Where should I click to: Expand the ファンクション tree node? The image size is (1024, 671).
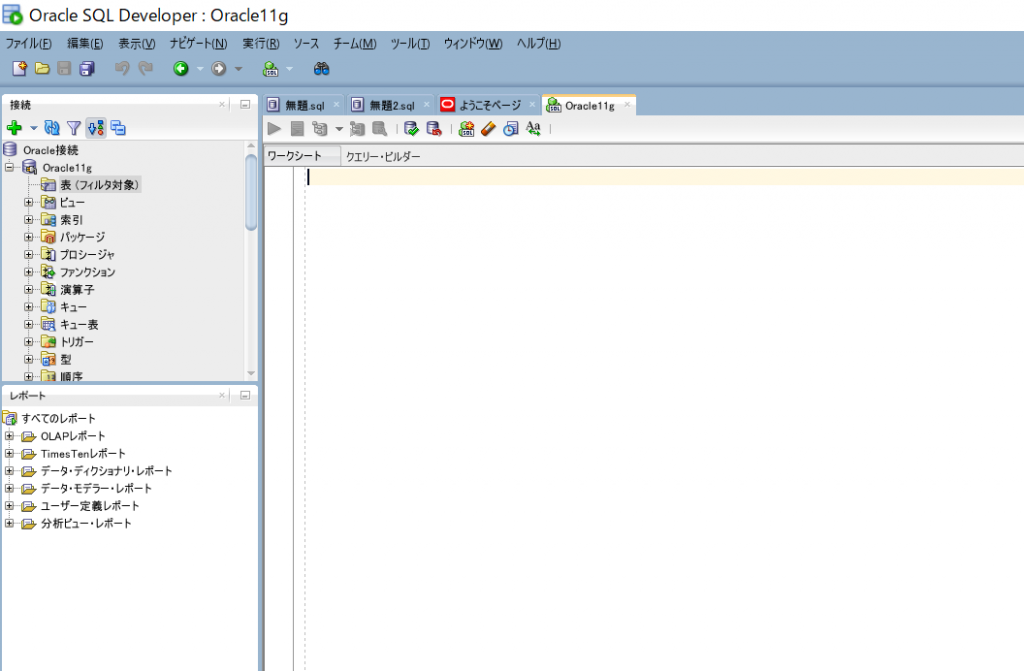(x=29, y=272)
